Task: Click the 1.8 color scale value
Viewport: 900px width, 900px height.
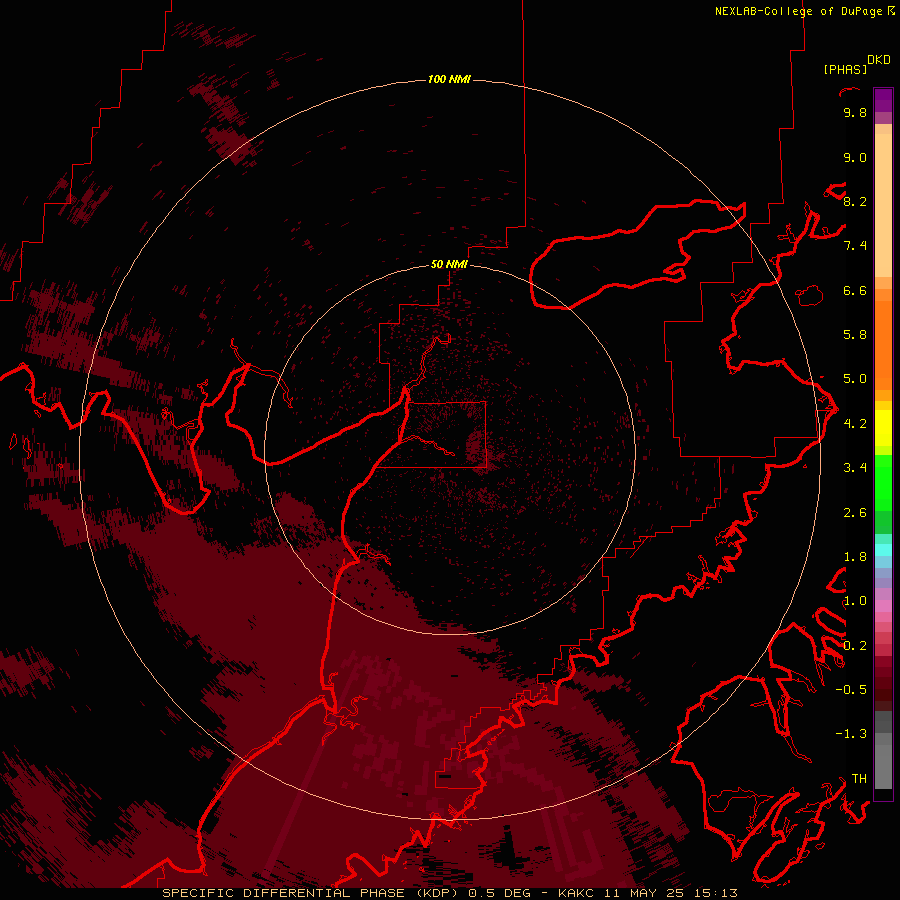Action: [x=855, y=557]
